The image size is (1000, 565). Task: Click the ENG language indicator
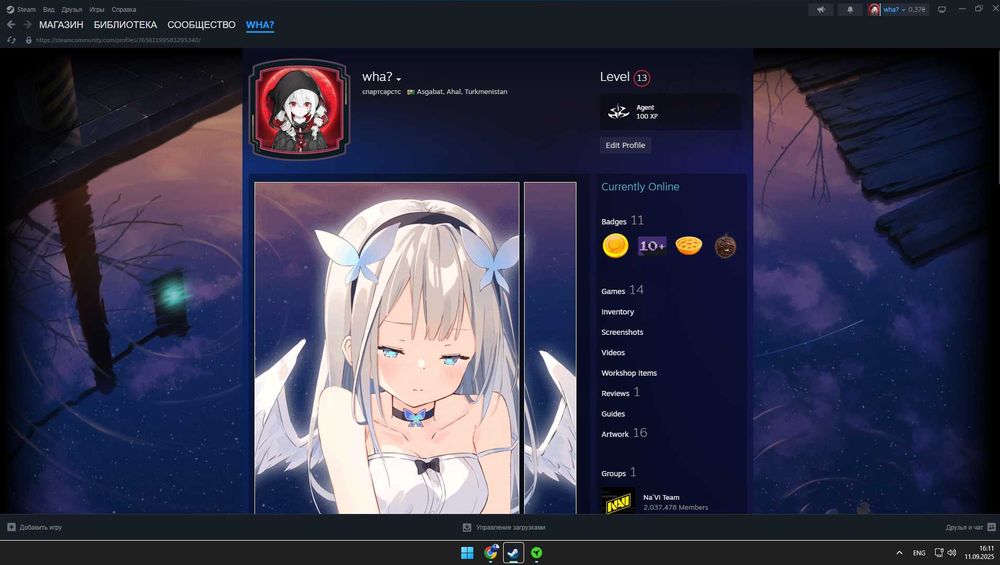919,553
